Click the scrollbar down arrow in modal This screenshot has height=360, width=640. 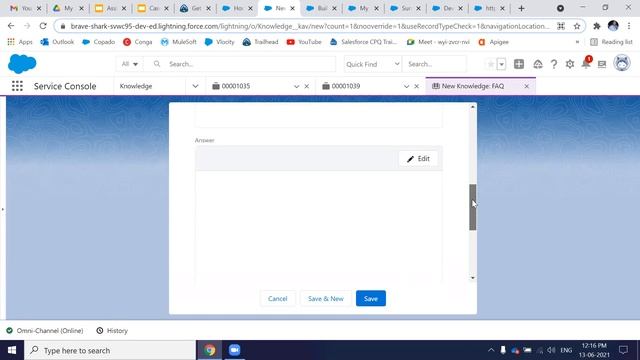(473, 278)
